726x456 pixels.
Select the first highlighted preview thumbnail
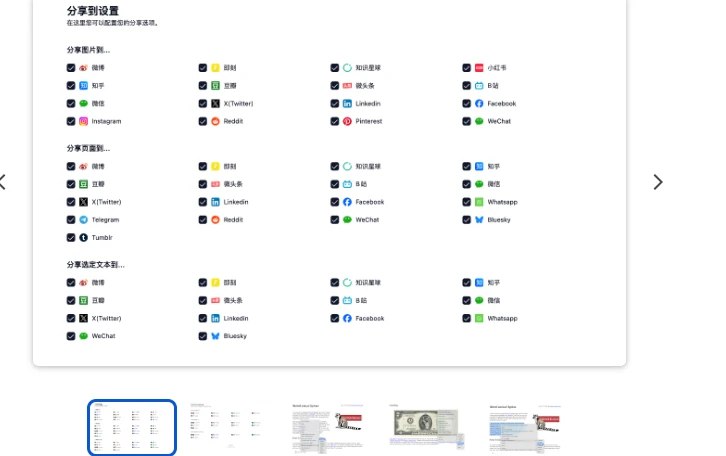point(132,427)
